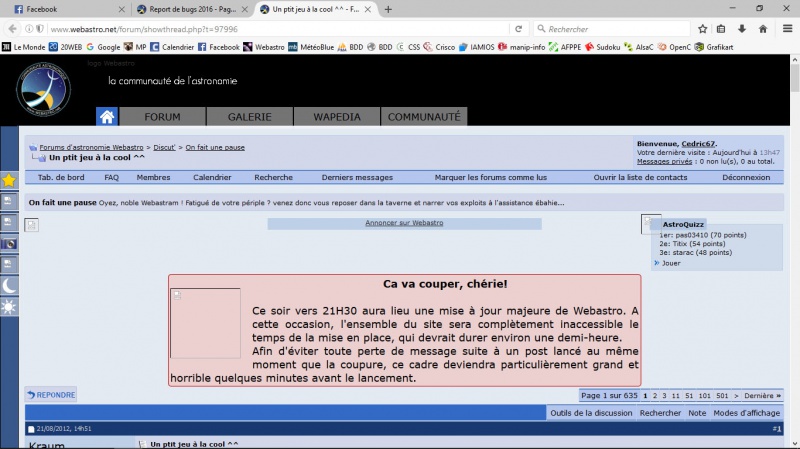Image resolution: width=800 pixels, height=449 pixels.
Task: Open the FORUM navigation tab
Action: (x=162, y=117)
